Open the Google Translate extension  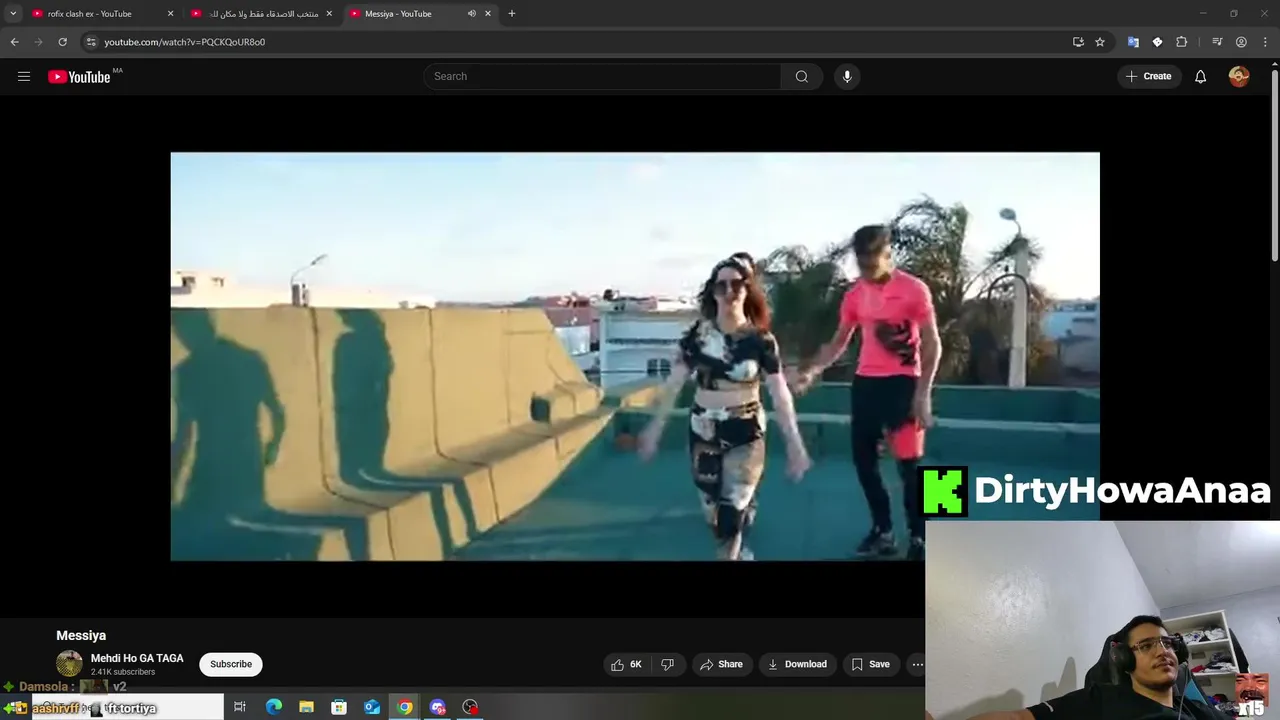(x=1133, y=42)
